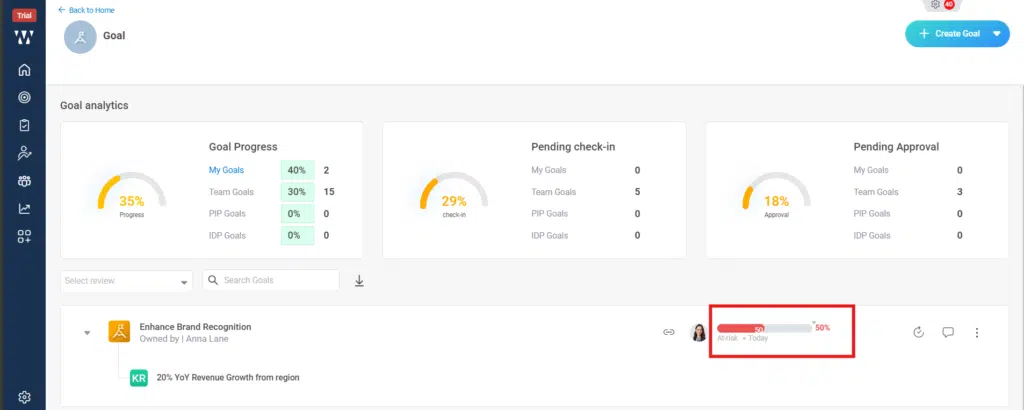Open the apps add icon in sidebar
This screenshot has width=1024, height=410.
click(x=24, y=236)
